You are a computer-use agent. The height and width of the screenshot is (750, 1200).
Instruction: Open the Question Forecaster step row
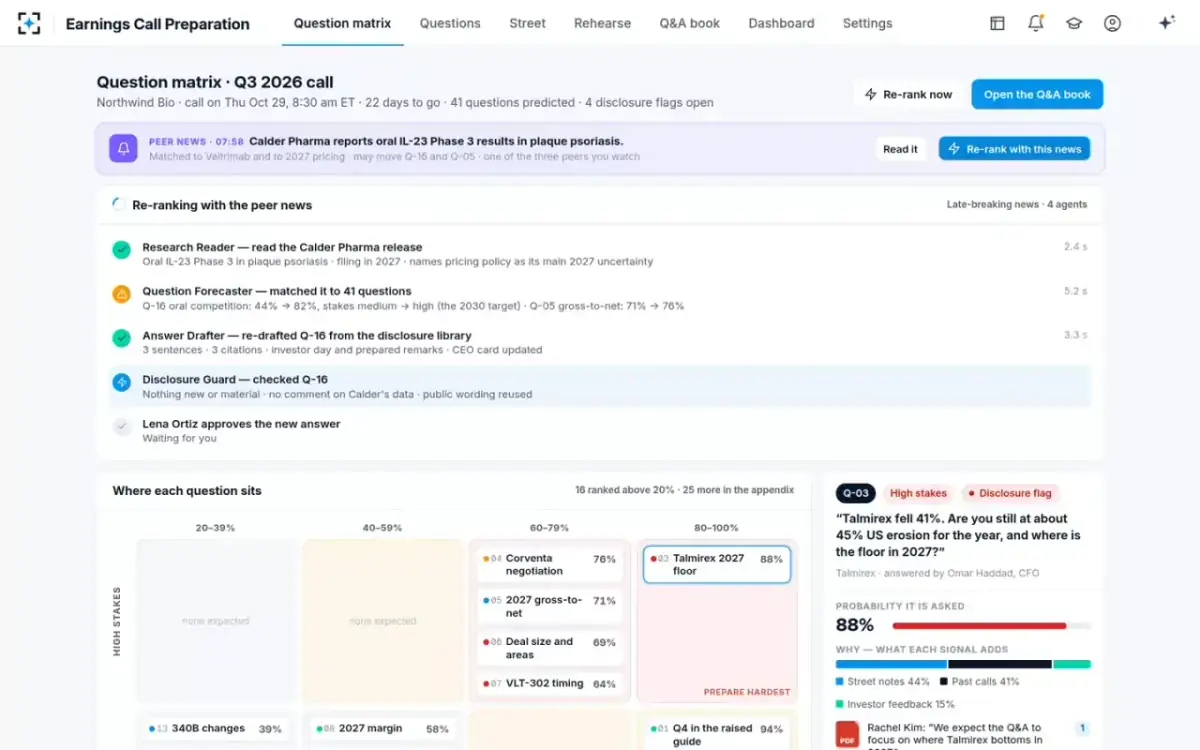click(x=600, y=298)
